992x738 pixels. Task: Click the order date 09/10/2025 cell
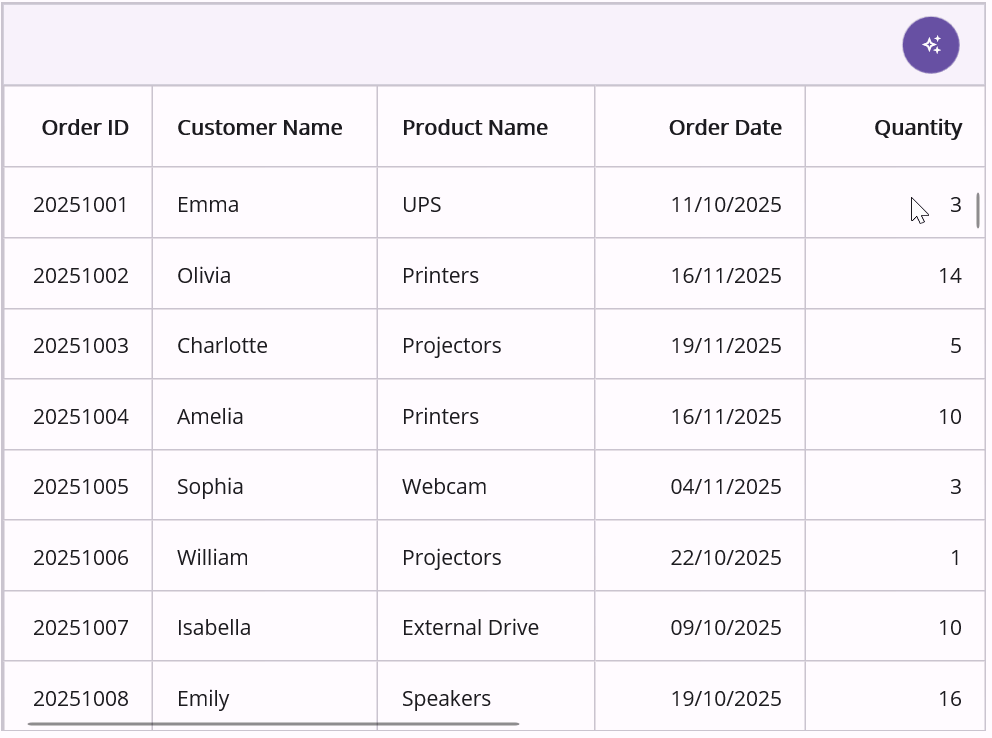click(x=726, y=628)
